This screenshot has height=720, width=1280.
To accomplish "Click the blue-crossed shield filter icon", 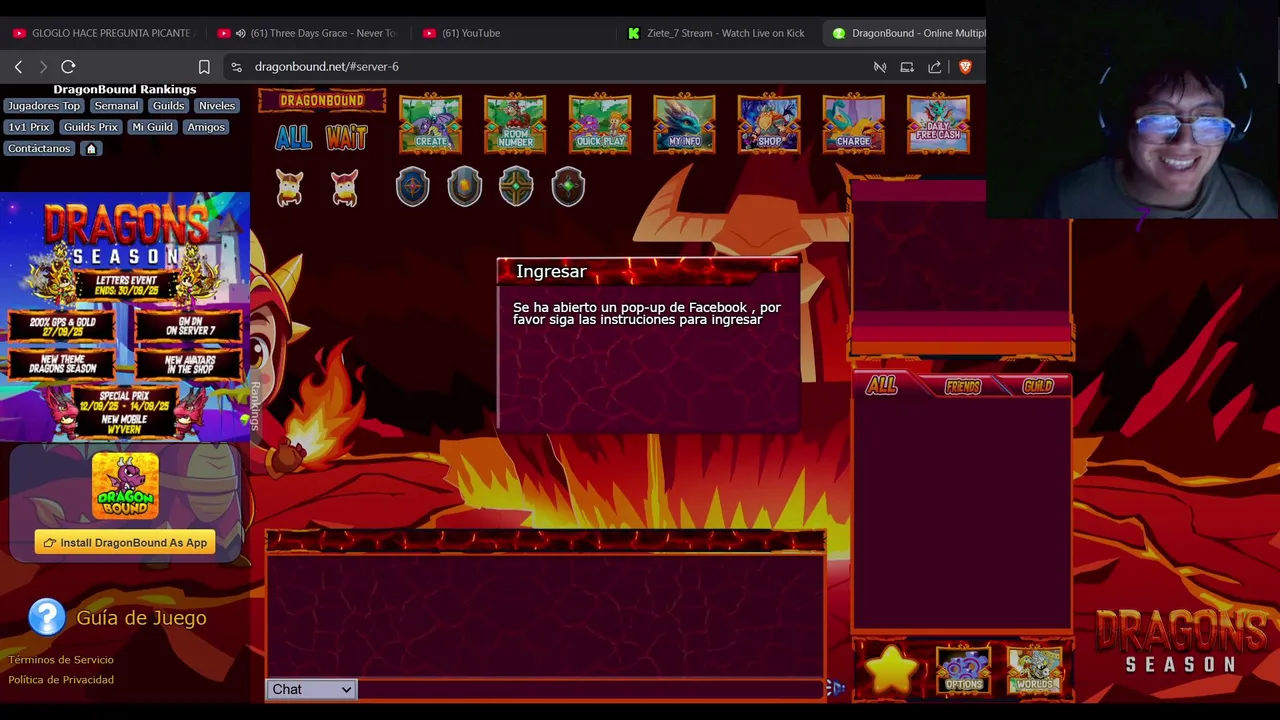I will click(412, 186).
